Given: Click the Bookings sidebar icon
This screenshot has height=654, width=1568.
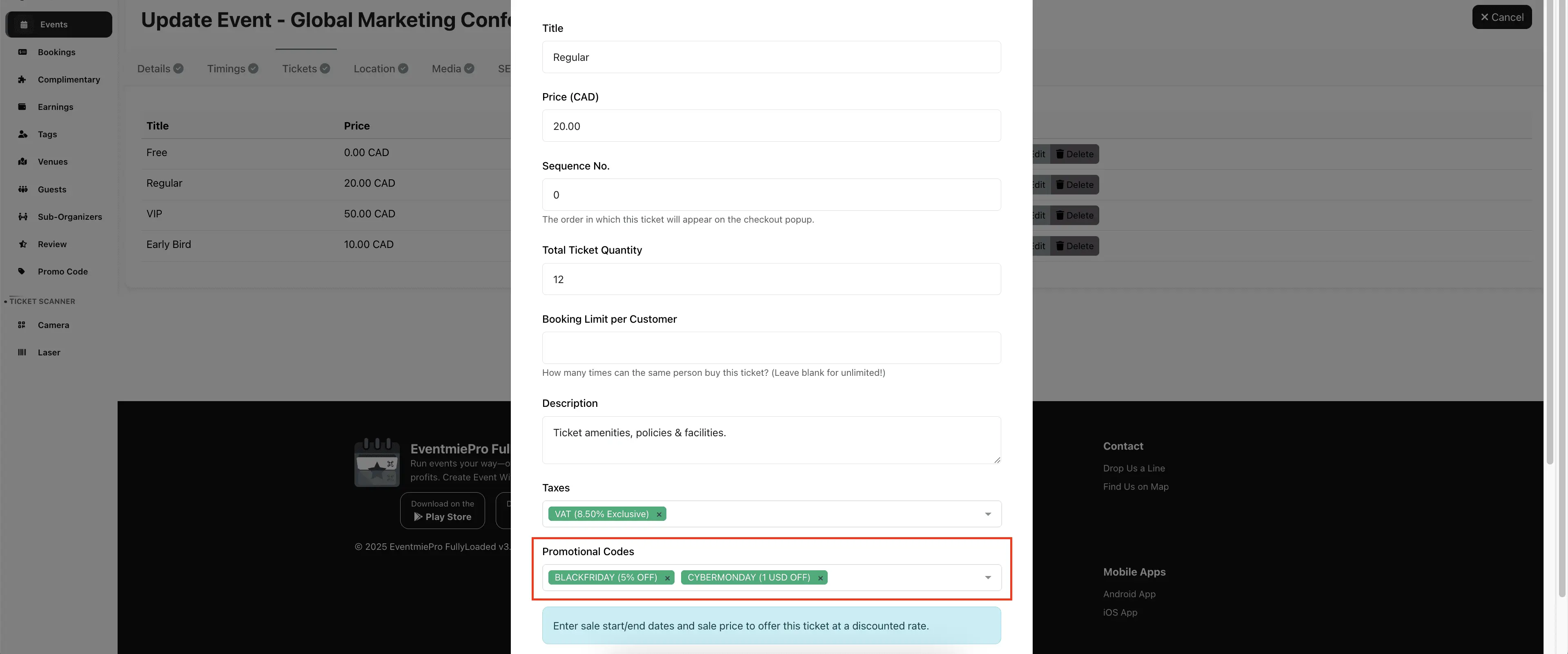Looking at the screenshot, I should click(x=22, y=52).
